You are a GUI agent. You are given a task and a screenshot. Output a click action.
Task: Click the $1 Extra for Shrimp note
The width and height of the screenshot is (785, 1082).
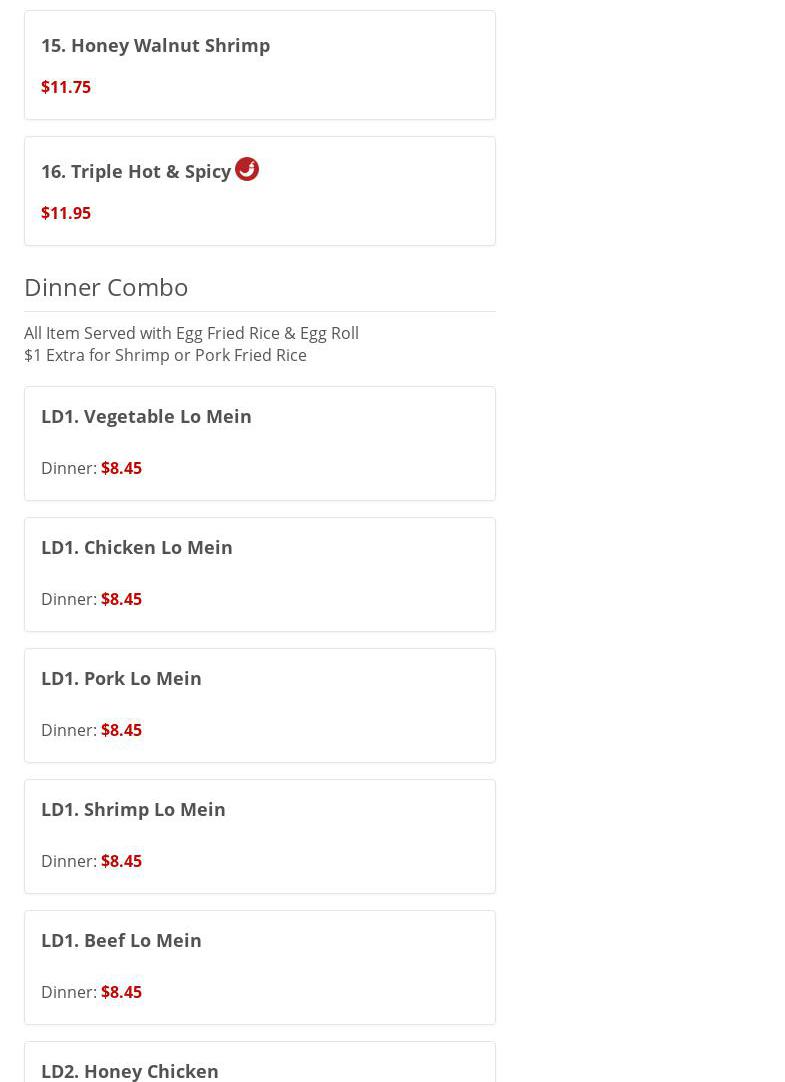tap(165, 355)
